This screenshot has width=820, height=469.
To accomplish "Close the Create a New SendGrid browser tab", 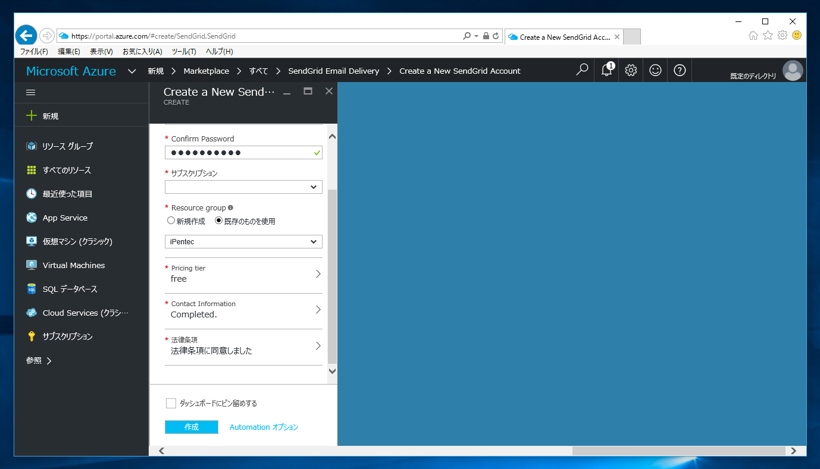I will pos(617,37).
